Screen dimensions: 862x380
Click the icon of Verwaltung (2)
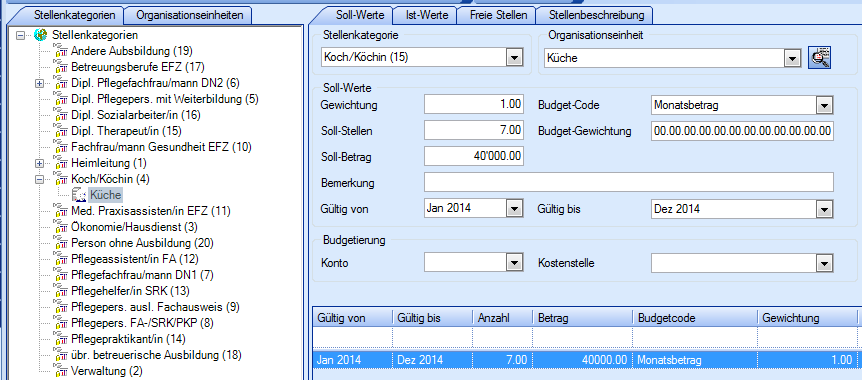coord(60,371)
